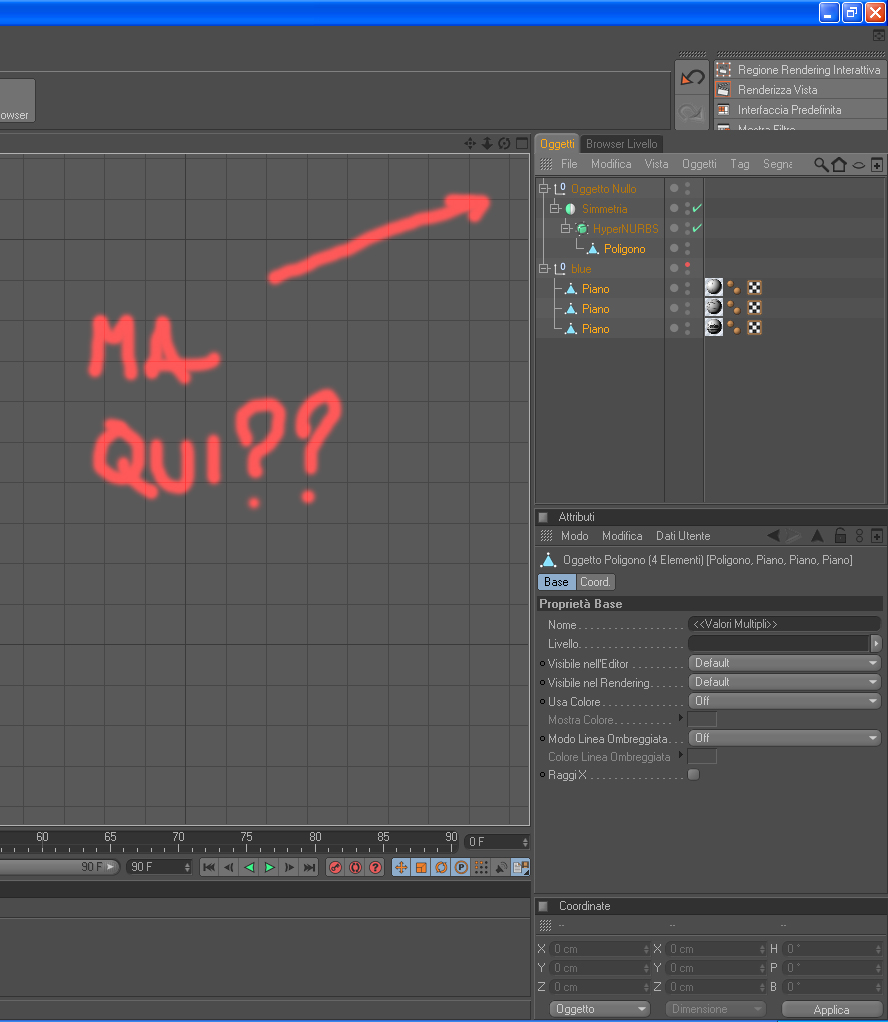Click the Renderizza Vista icon
Image resolution: width=888 pixels, height=1022 pixels.
724,89
